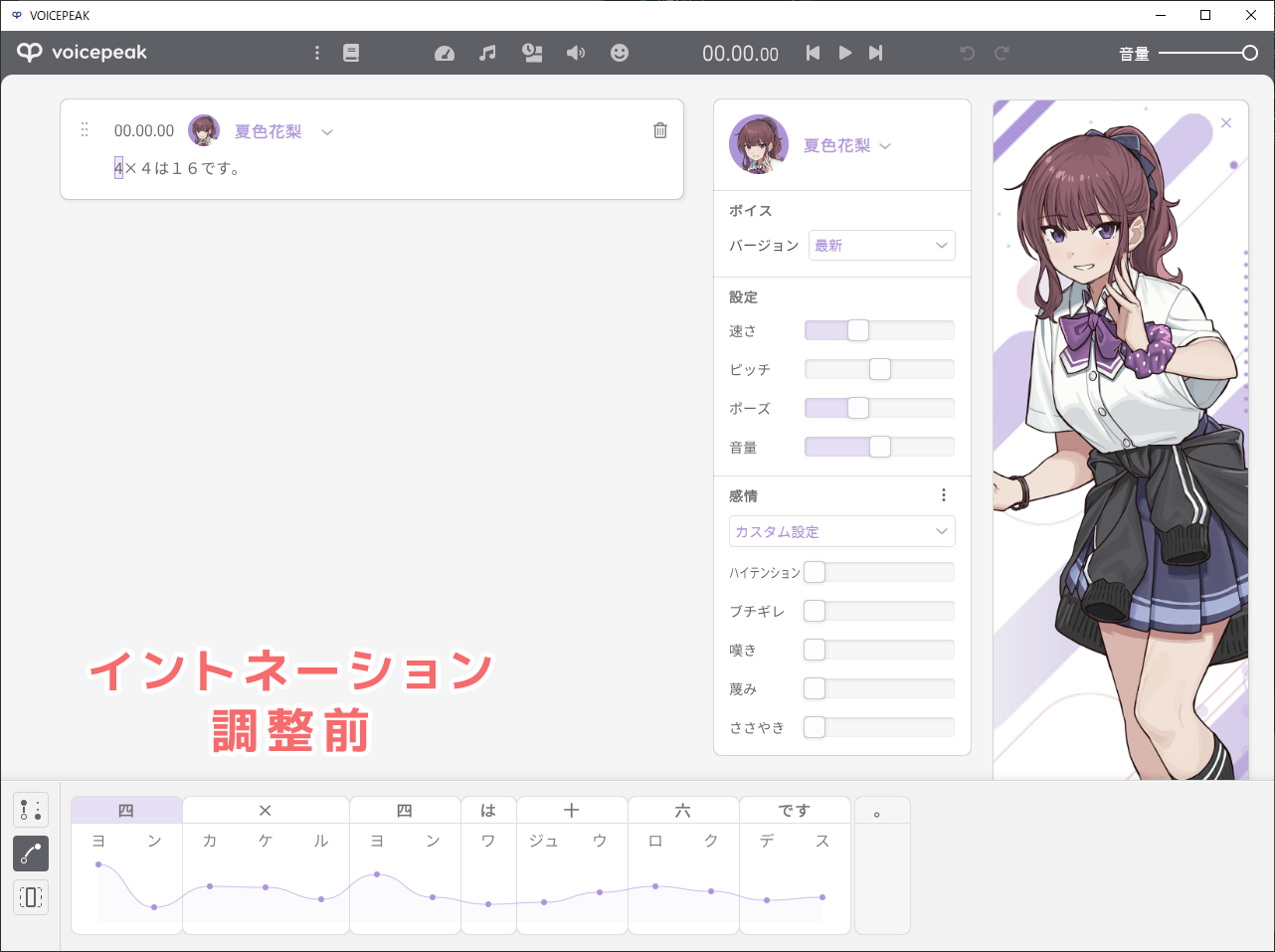Open the バージョン 最新 dropdown
This screenshot has height=952, width=1275.
point(882,245)
